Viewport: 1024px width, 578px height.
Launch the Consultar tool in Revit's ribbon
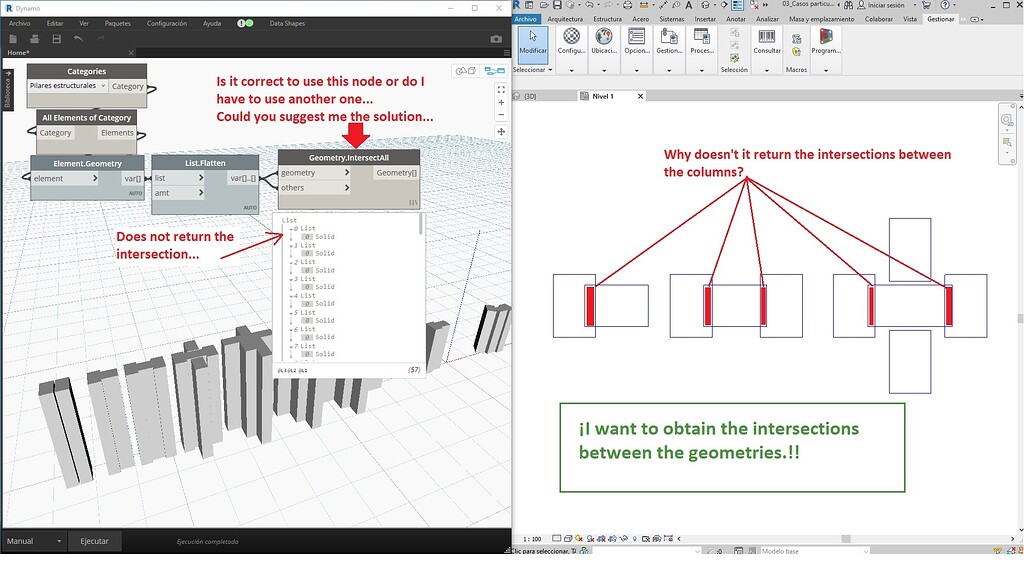767,45
